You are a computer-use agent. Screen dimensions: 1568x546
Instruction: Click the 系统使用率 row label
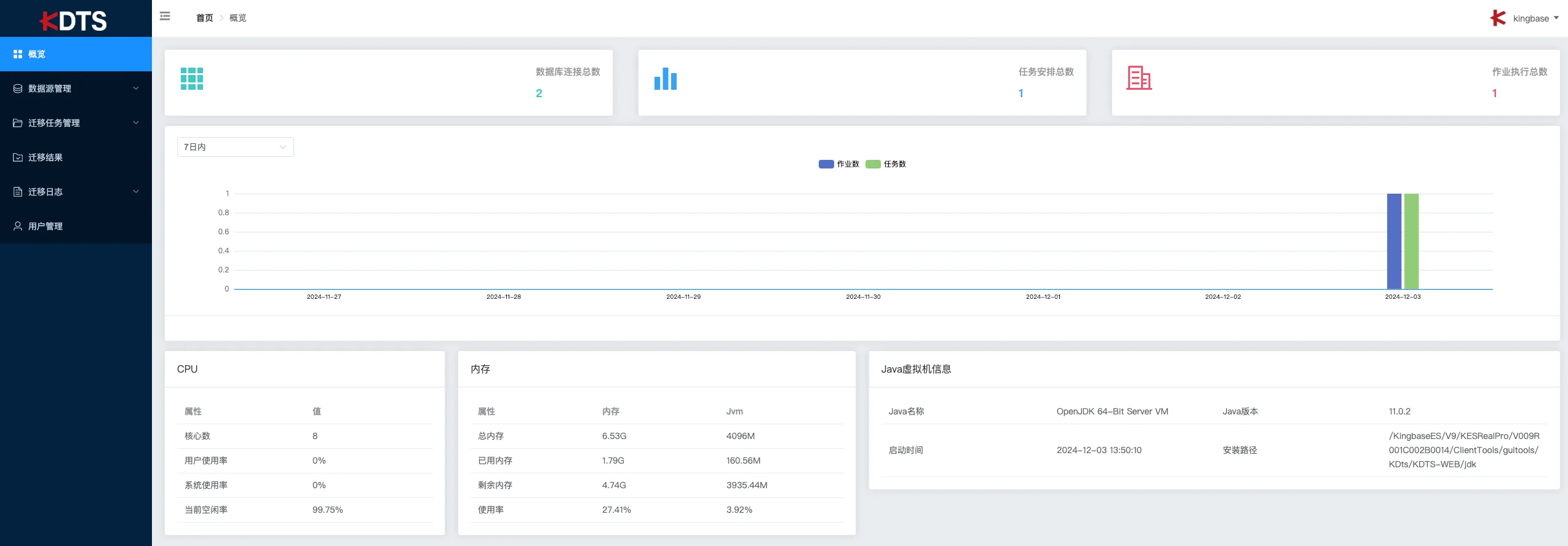[x=206, y=485]
